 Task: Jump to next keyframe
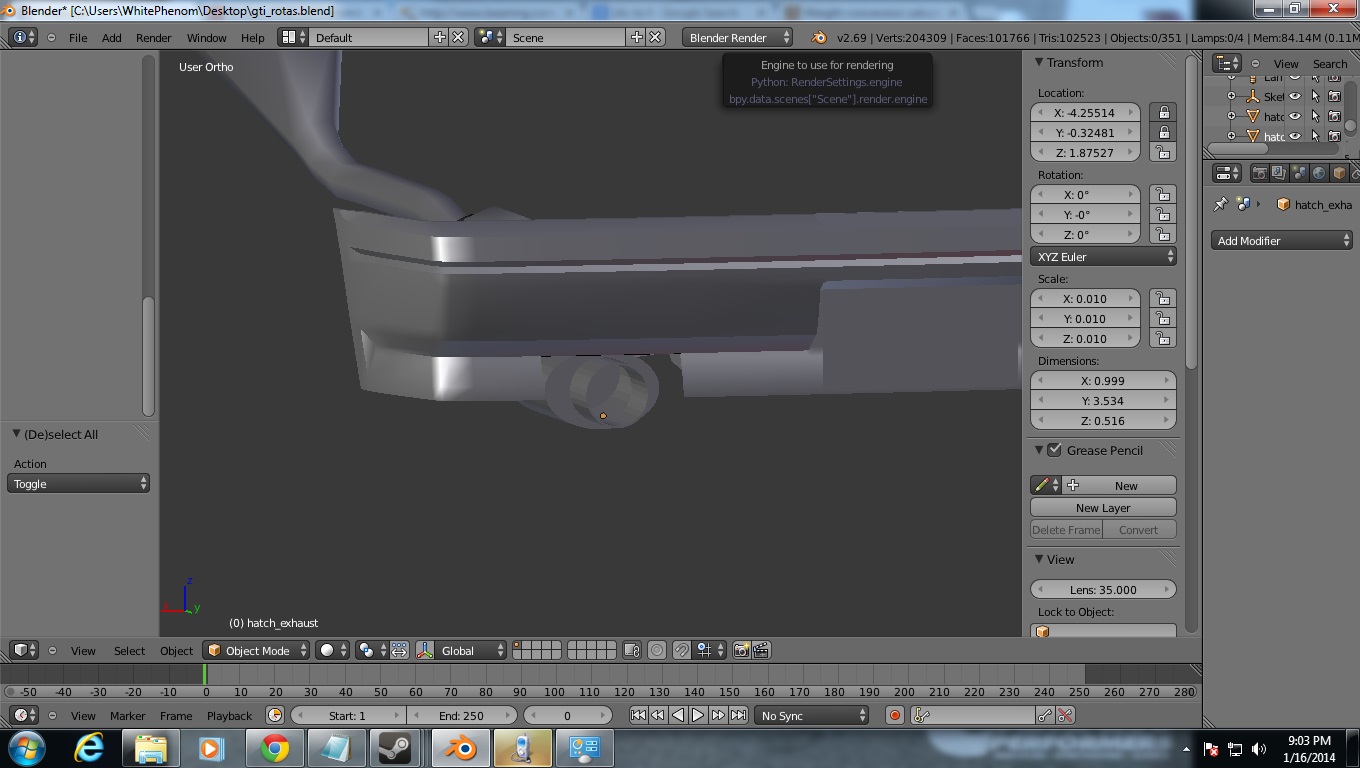click(x=718, y=715)
